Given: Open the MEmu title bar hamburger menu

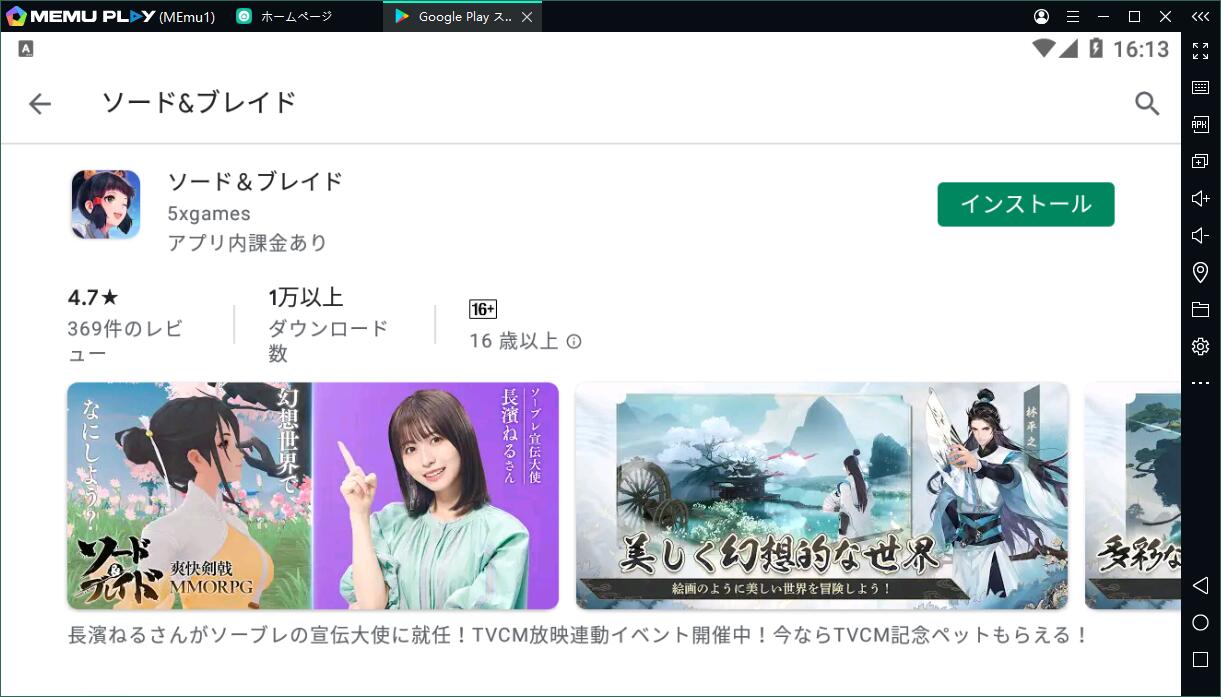Looking at the screenshot, I should 1073,17.
